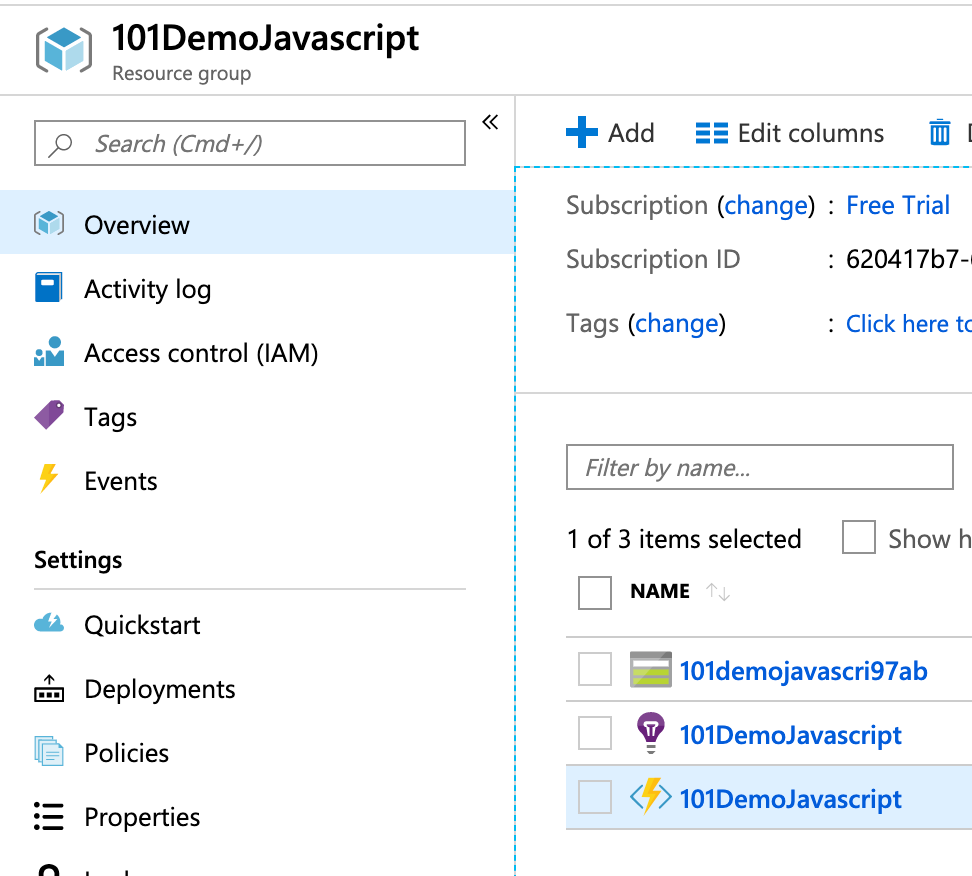Click the Function App lightning icon
The width and height of the screenshot is (972, 876).
pos(650,796)
